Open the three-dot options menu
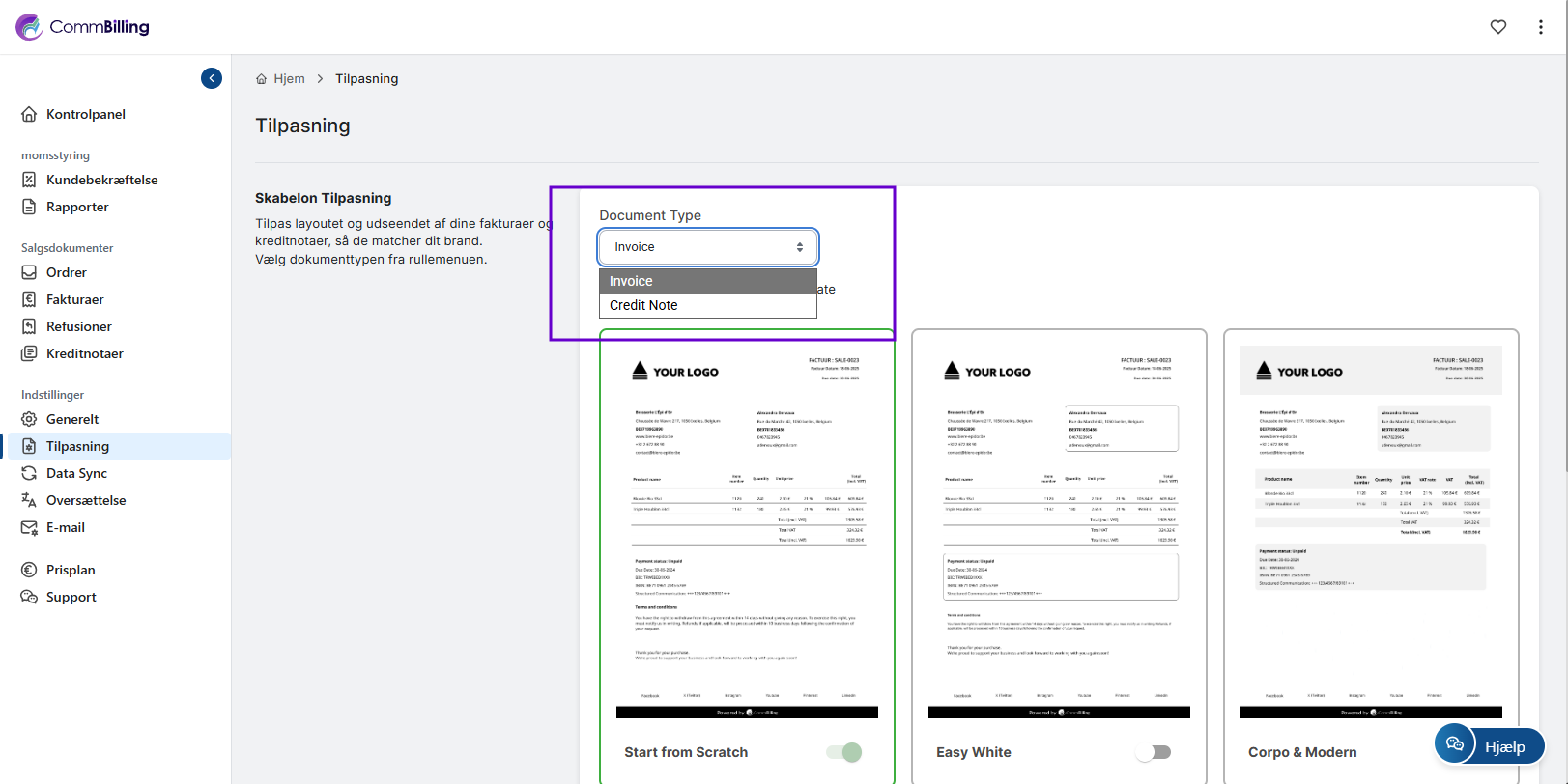The height and width of the screenshot is (784, 1568). pos(1540,27)
